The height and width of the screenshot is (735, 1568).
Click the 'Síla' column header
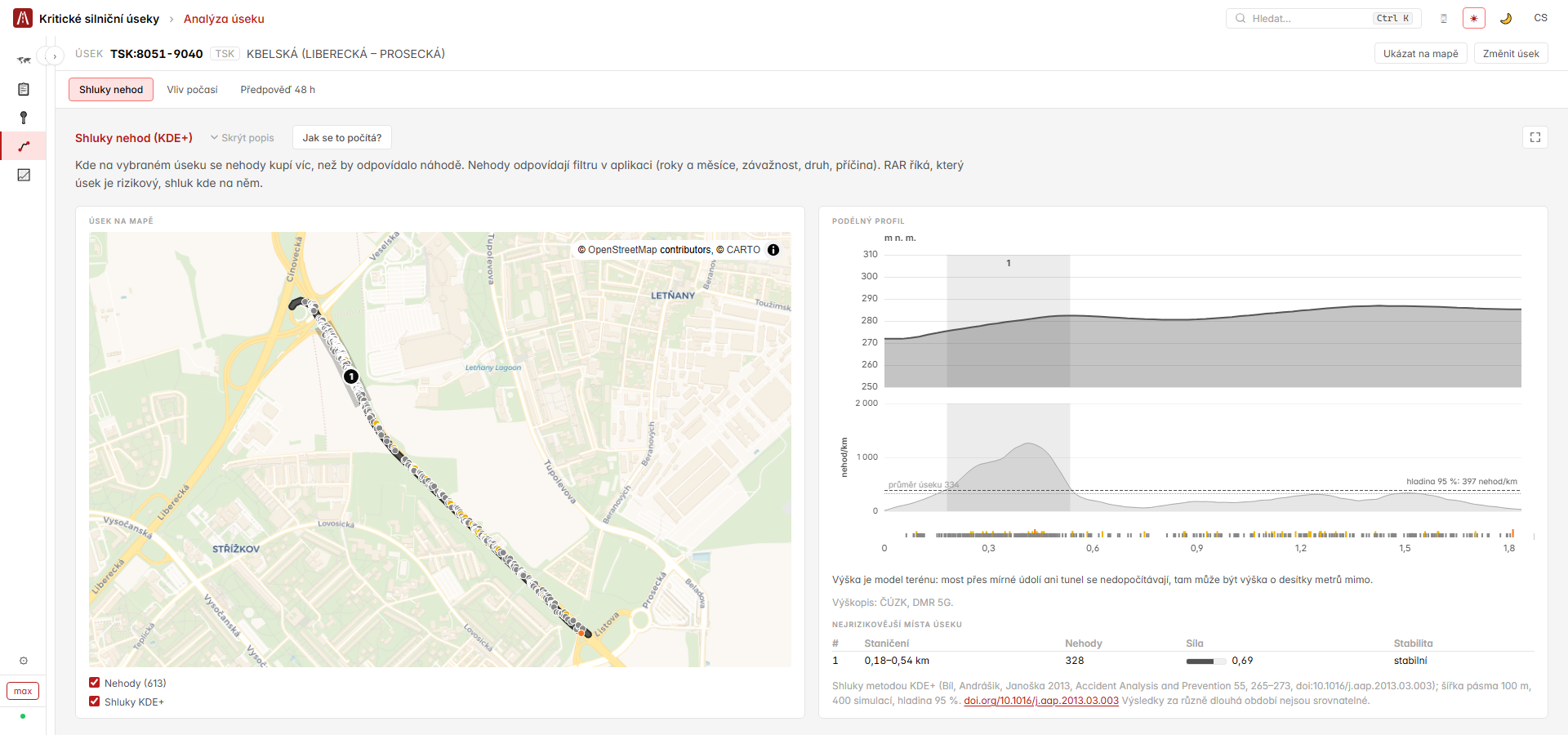tap(1195, 644)
